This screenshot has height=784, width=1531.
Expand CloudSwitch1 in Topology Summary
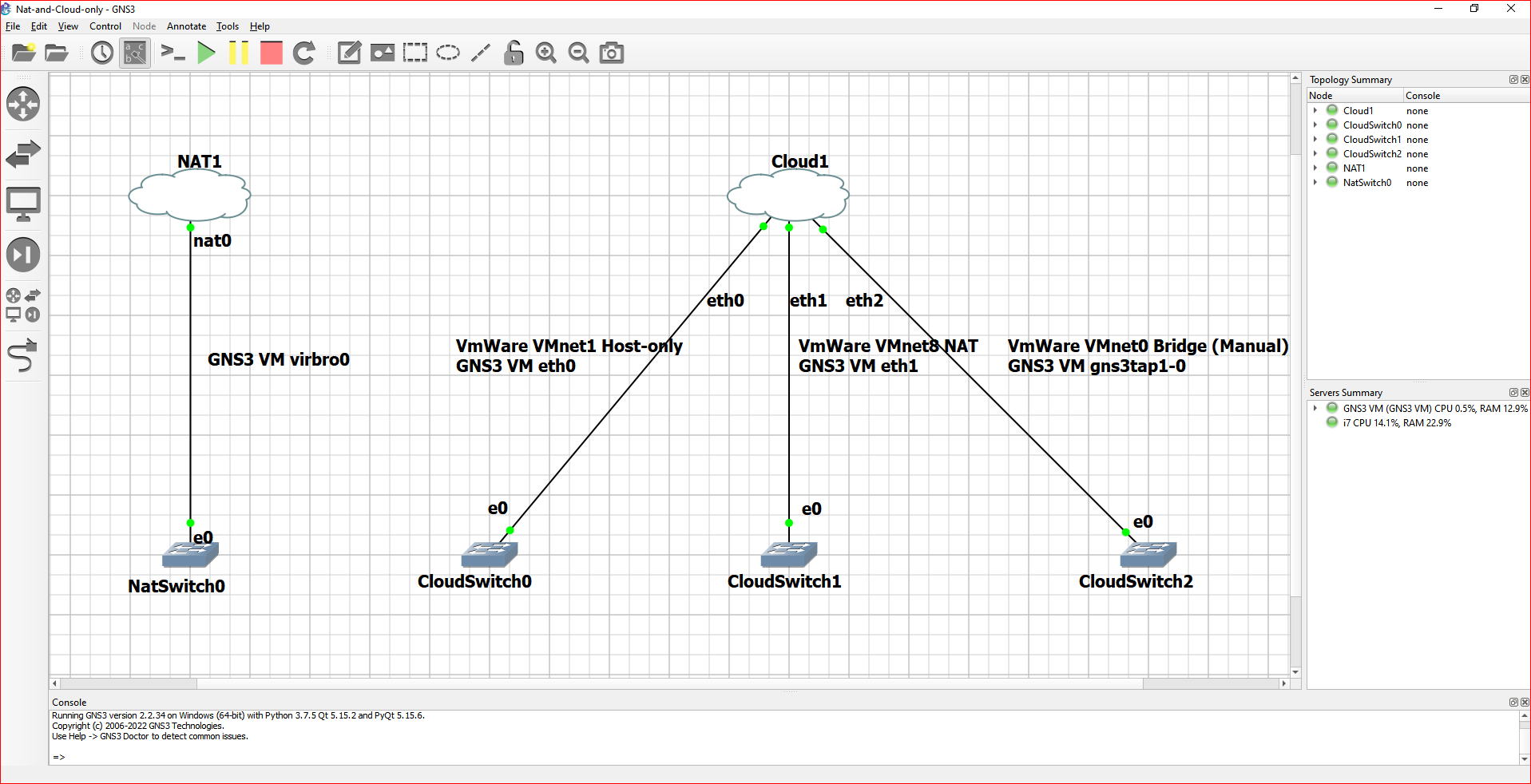pyautogui.click(x=1315, y=140)
